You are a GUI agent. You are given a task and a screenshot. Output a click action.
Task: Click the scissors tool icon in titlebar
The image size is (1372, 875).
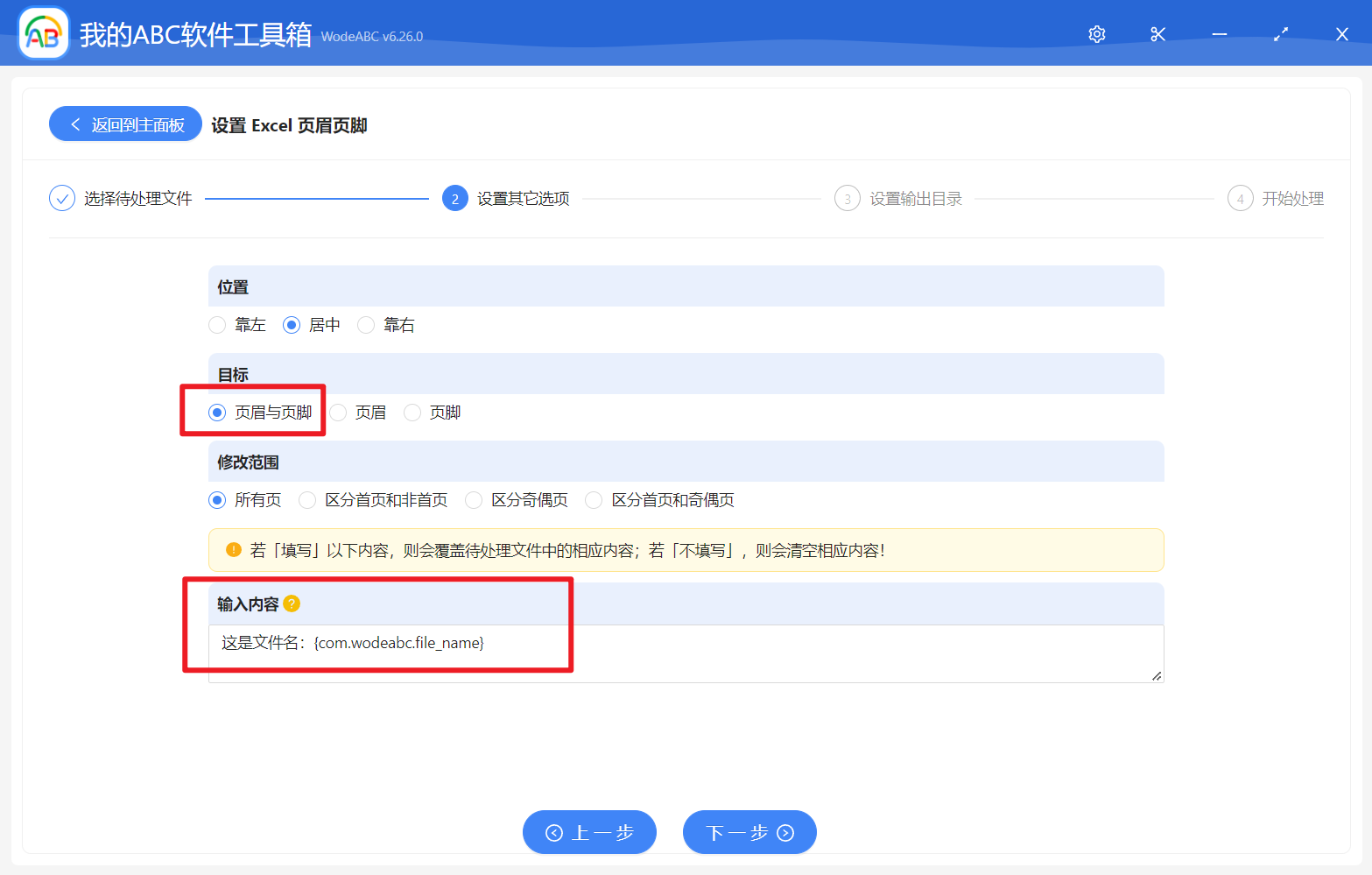tap(1157, 33)
